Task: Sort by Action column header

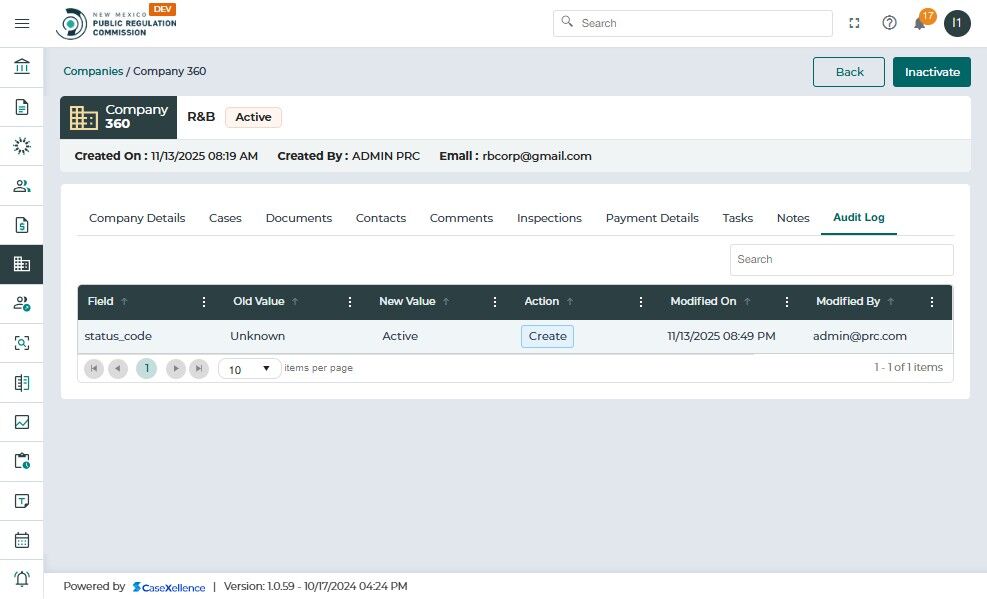Action: coord(542,301)
